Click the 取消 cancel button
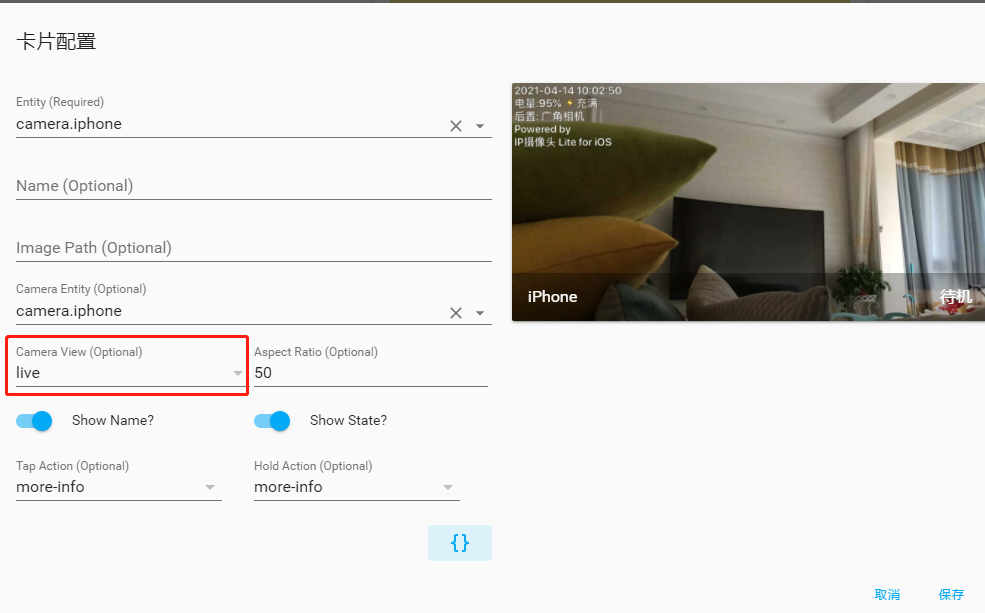 887,594
